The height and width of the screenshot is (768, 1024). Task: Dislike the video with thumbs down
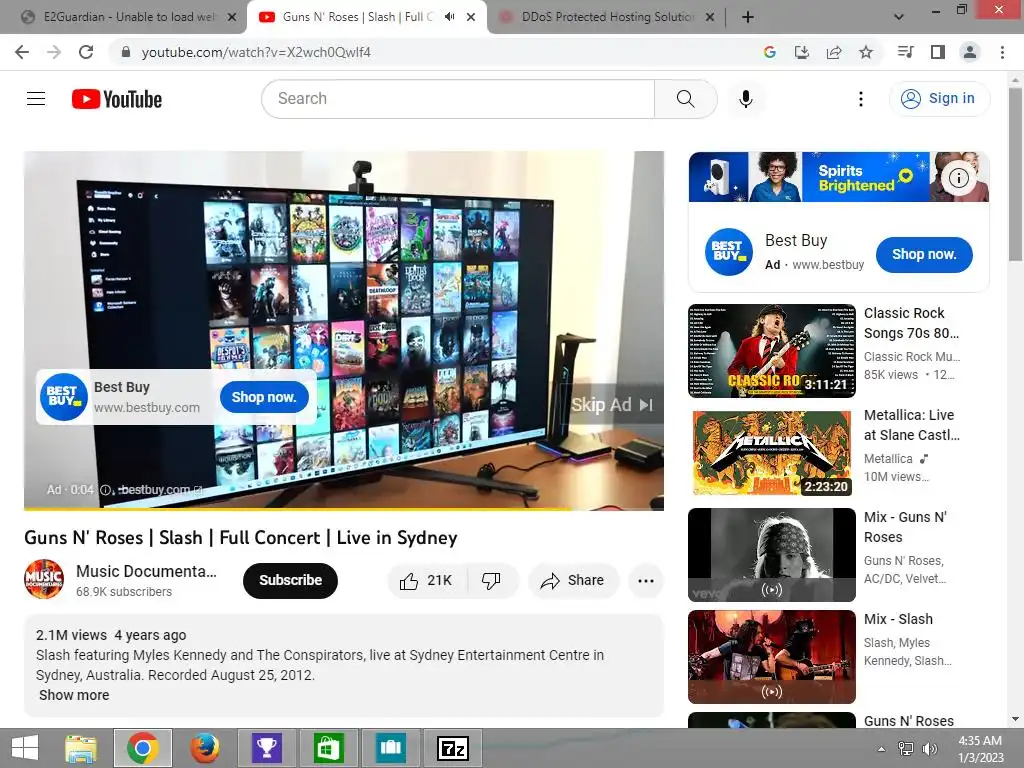pos(491,581)
